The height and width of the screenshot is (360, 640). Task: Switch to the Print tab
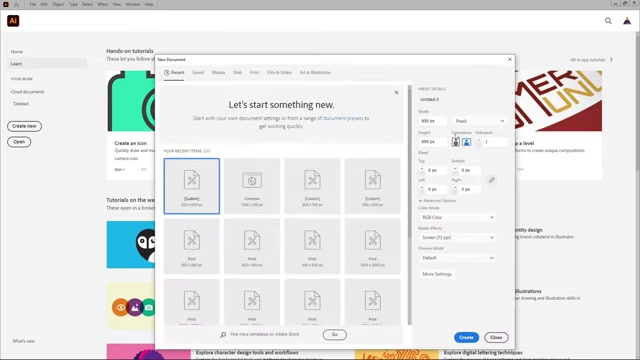click(254, 73)
